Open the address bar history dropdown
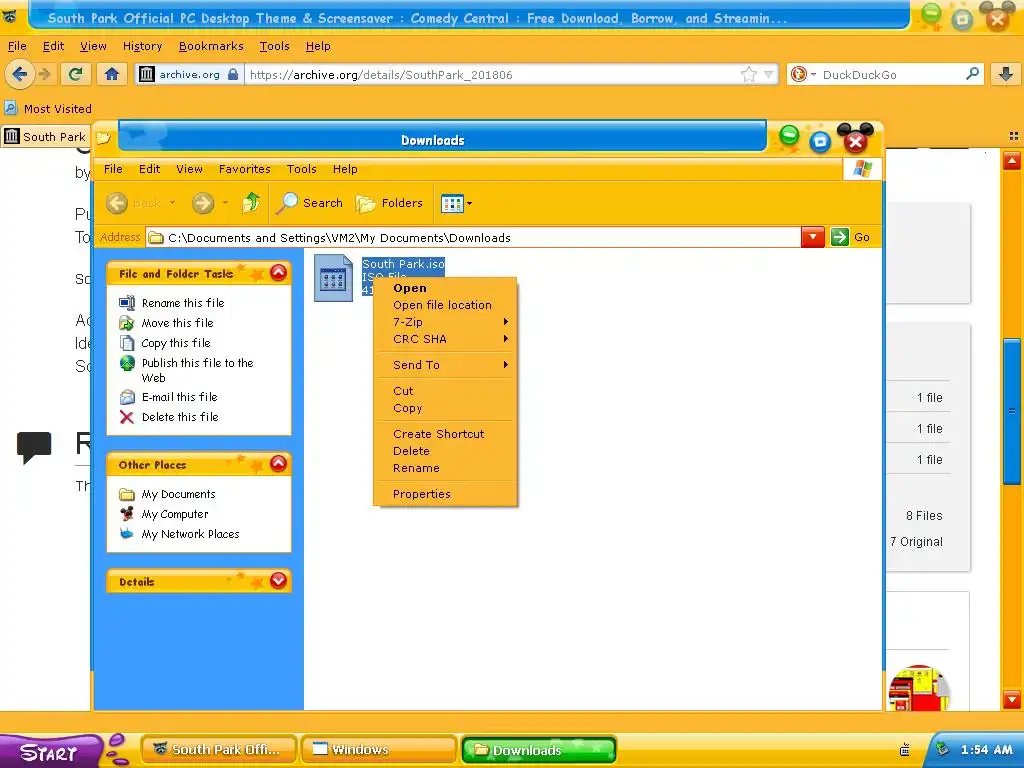The width and height of the screenshot is (1024, 768). point(812,237)
